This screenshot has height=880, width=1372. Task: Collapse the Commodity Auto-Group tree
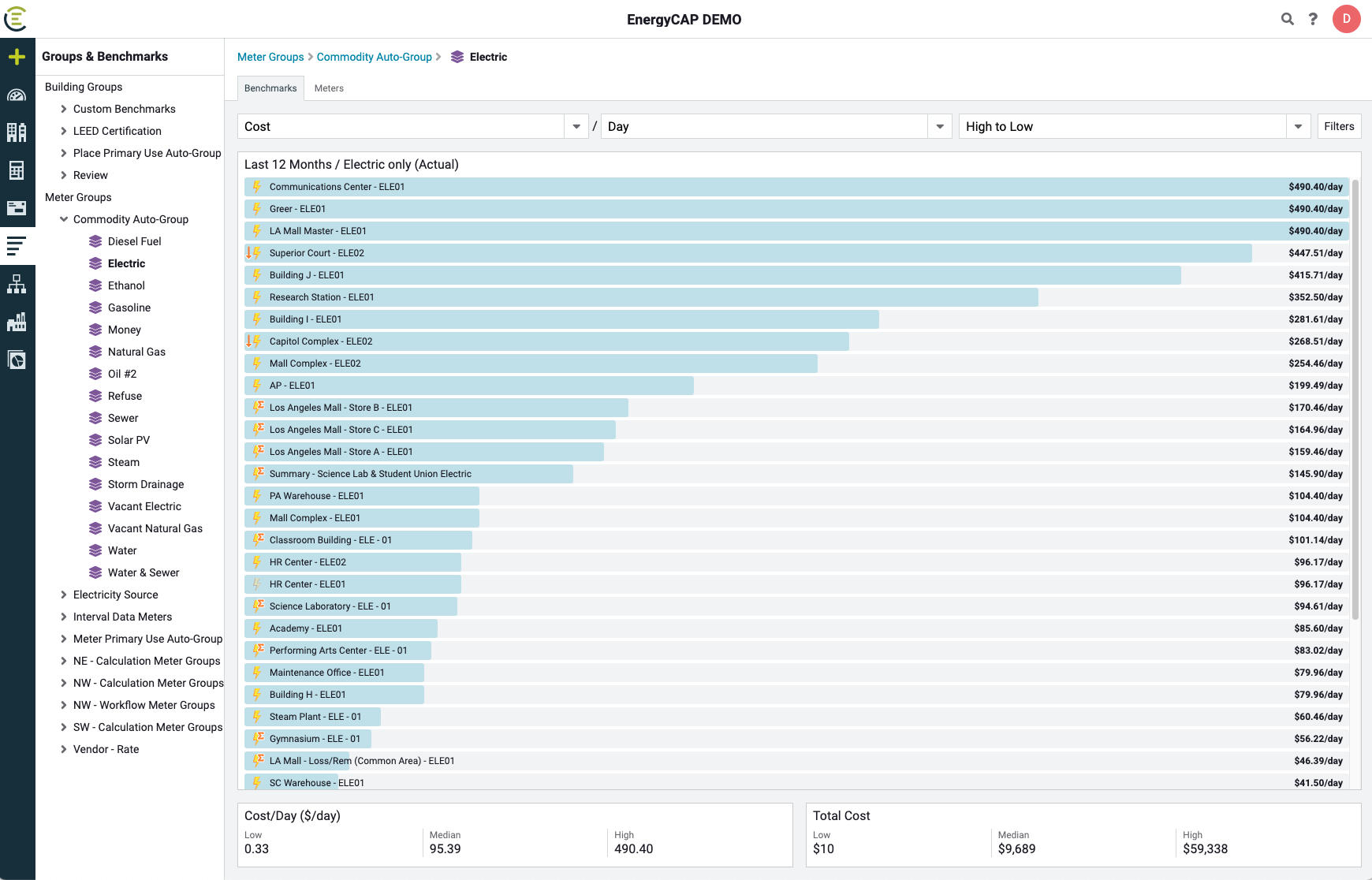(x=64, y=219)
